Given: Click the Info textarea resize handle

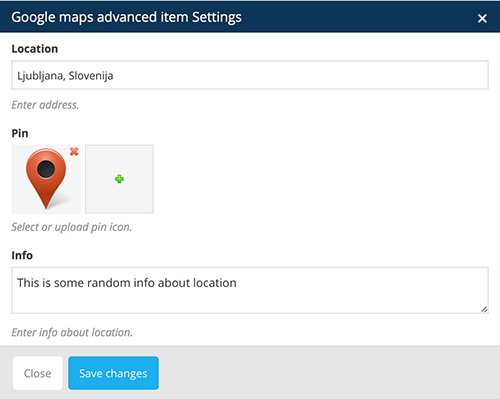Looking at the screenshot, I should pyautogui.click(x=484, y=309).
